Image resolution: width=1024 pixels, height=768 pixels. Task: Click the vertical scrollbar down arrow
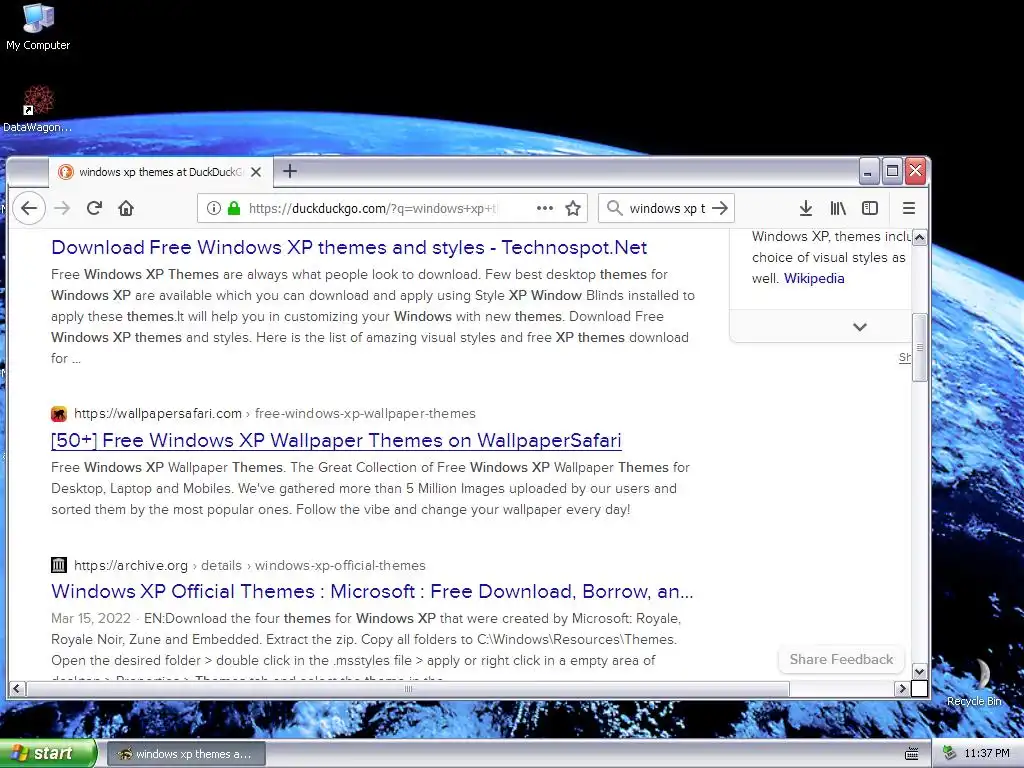[x=920, y=671]
